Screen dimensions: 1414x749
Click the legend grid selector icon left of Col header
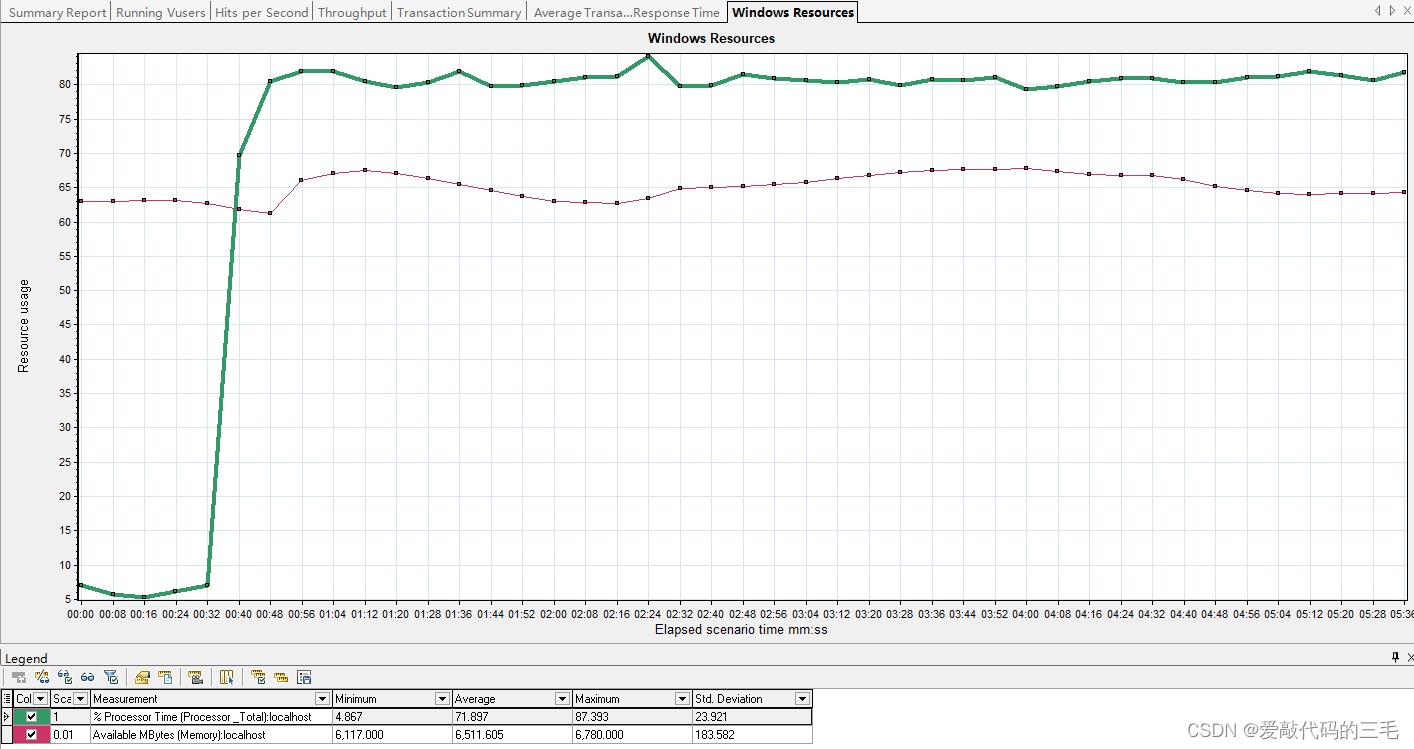(x=7, y=699)
